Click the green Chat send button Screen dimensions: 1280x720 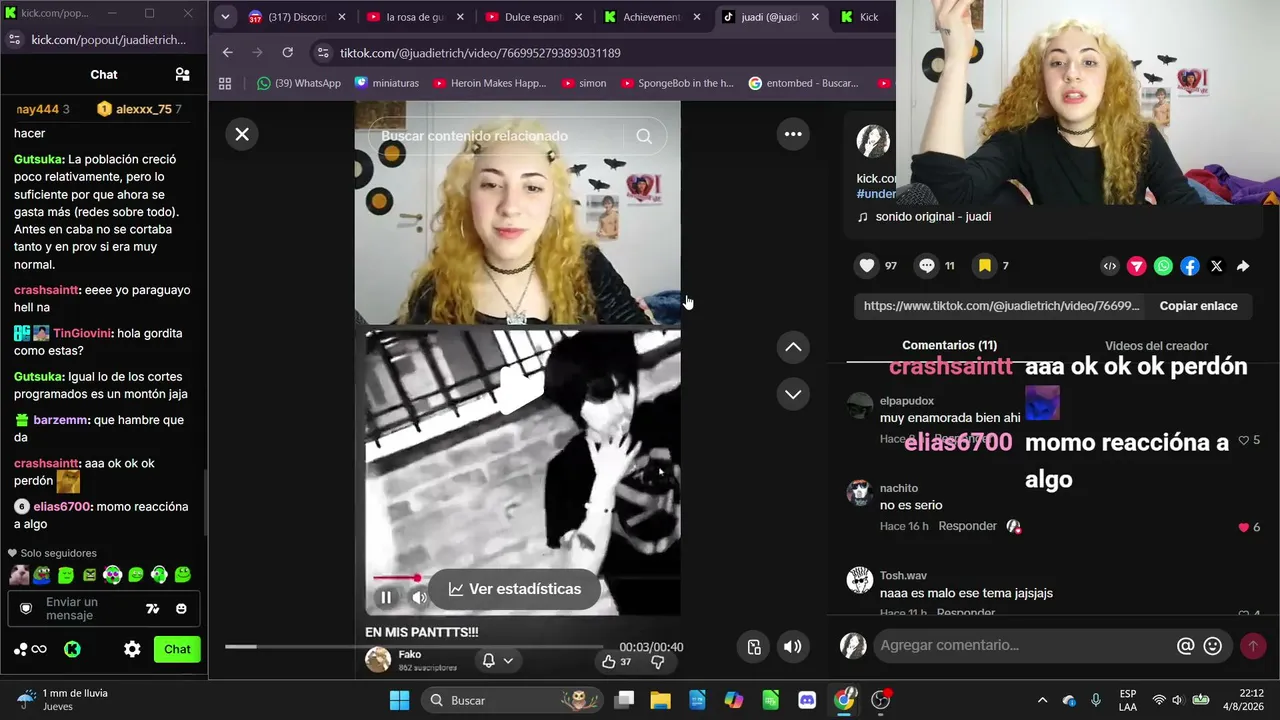pos(177,649)
